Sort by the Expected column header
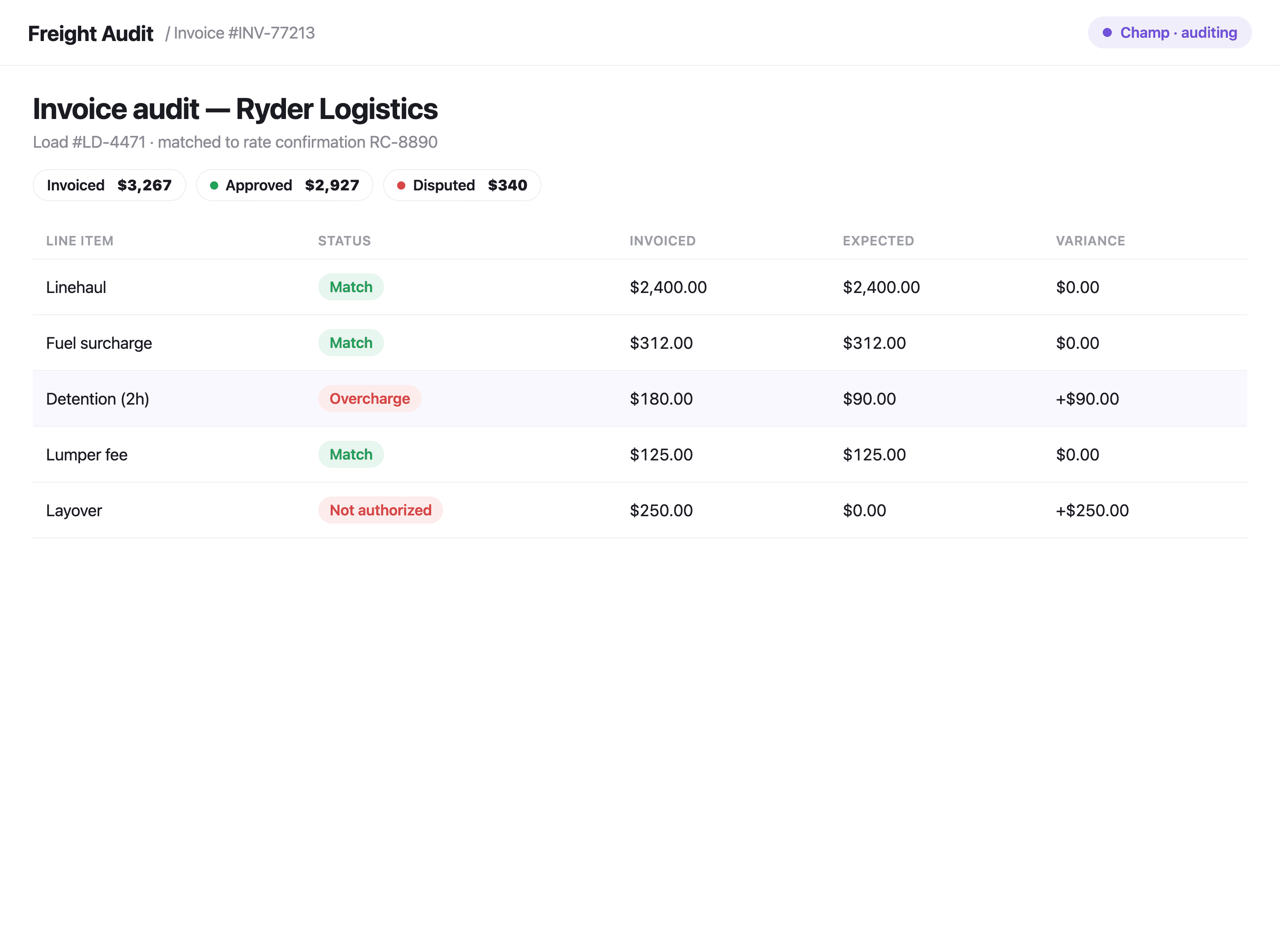The height and width of the screenshot is (952, 1280). point(878,241)
